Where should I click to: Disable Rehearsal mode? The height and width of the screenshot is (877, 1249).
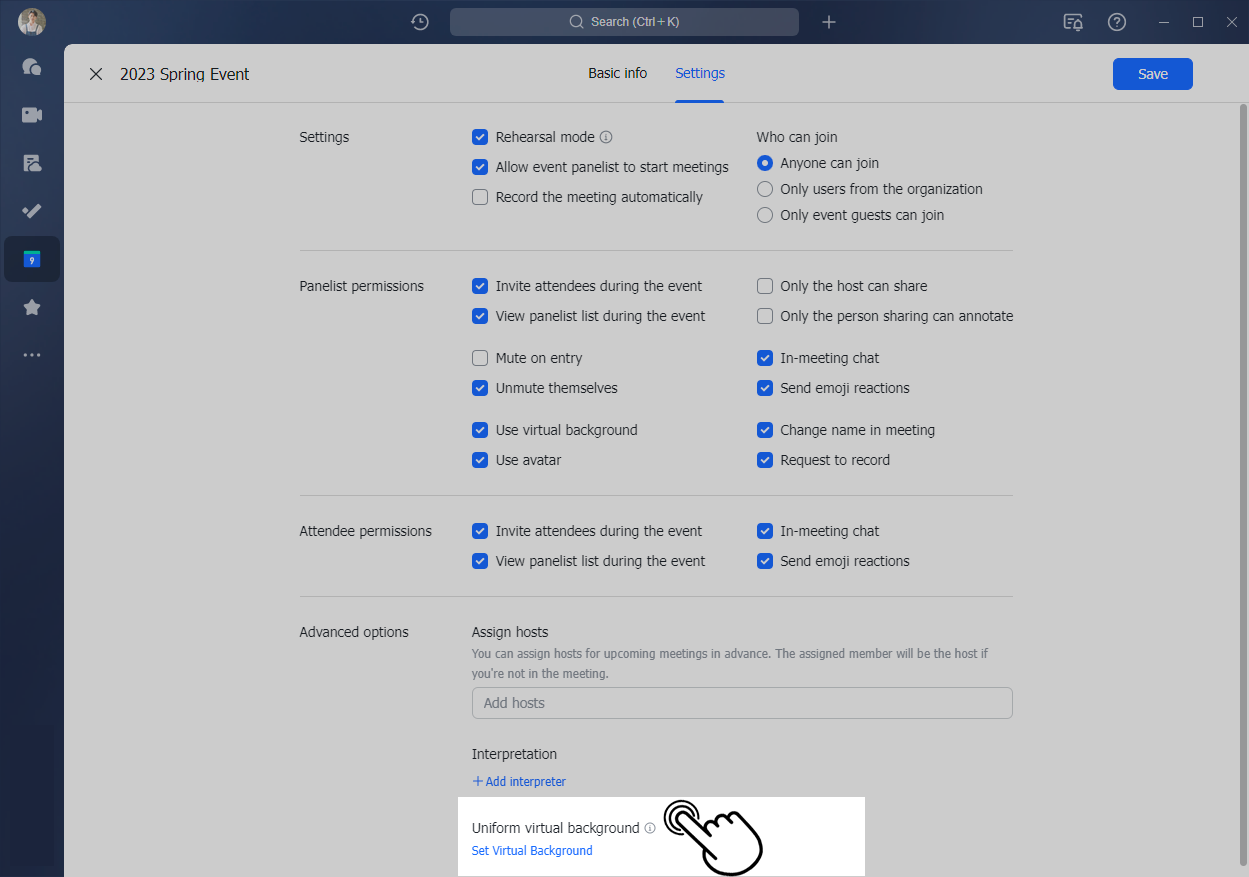pos(480,137)
